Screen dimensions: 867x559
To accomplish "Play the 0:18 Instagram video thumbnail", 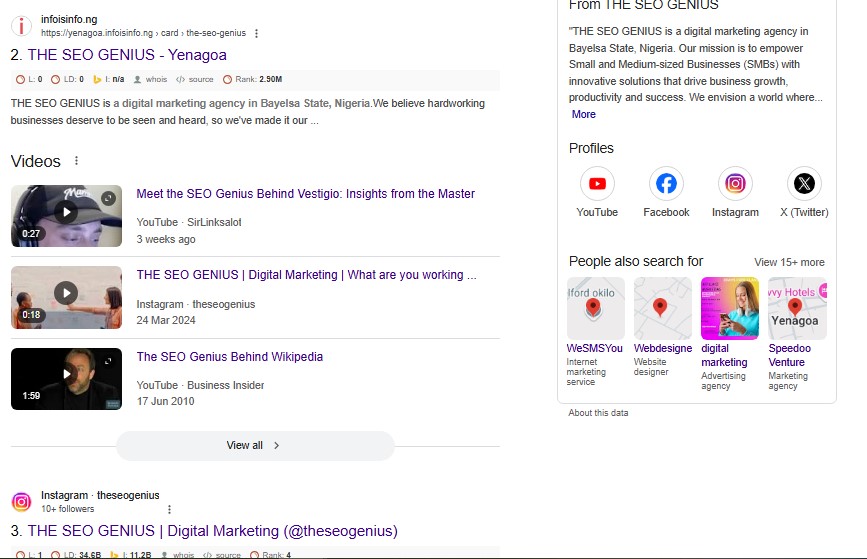I will click(x=66, y=297).
